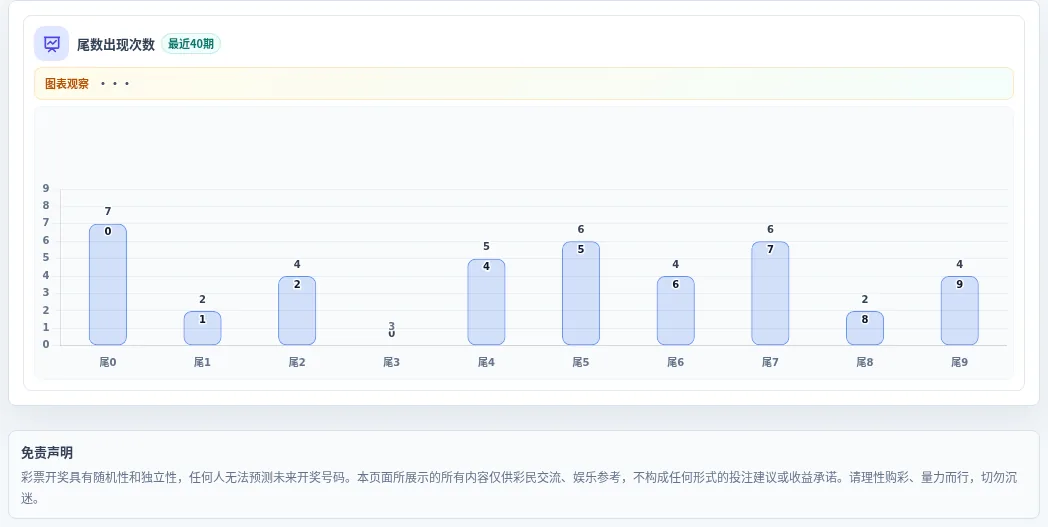Click the 尾5 bar in the chart

[581, 293]
